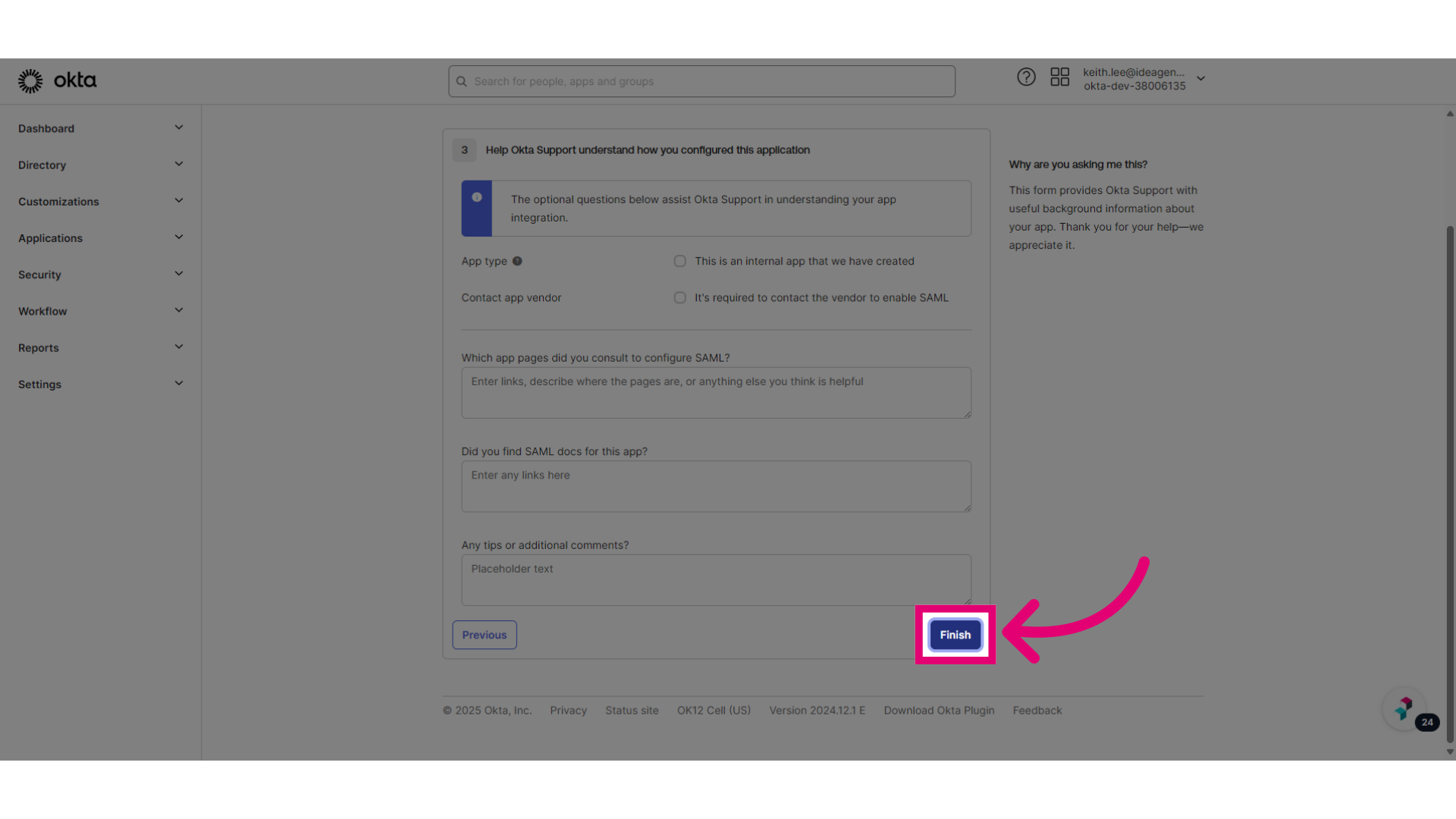Open Applications in the sidebar
Image resolution: width=1456 pixels, height=819 pixels.
click(x=50, y=238)
